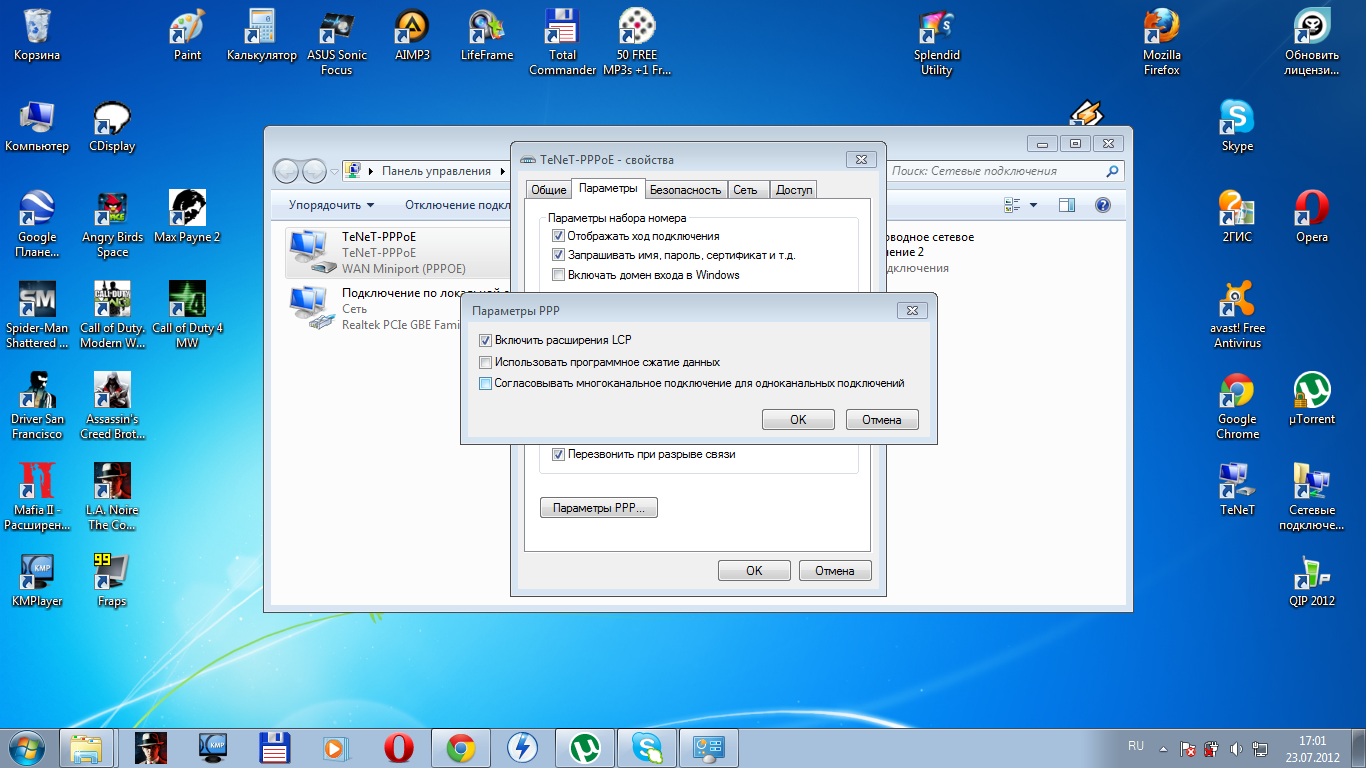1366x768 pixels.
Task: Launch Fraps from the desktop
Action: (112, 581)
